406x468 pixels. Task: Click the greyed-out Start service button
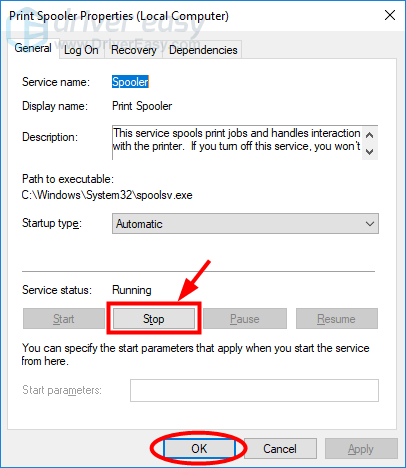pos(63,319)
